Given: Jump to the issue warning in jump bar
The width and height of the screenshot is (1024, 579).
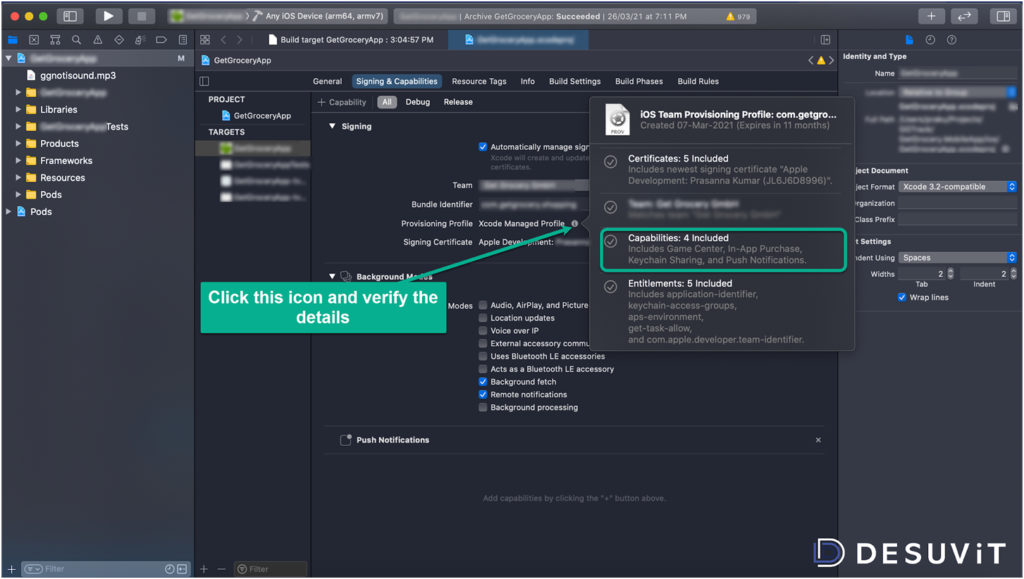Looking at the screenshot, I should [x=821, y=60].
